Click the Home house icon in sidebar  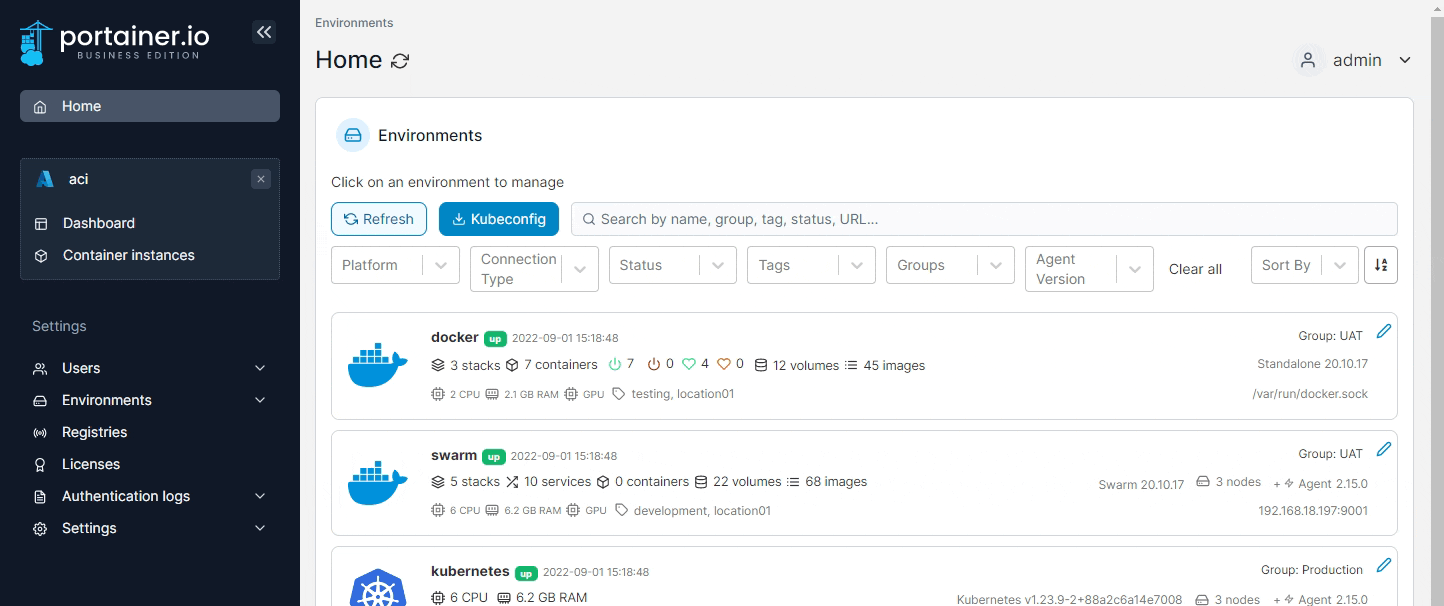click(x=40, y=107)
